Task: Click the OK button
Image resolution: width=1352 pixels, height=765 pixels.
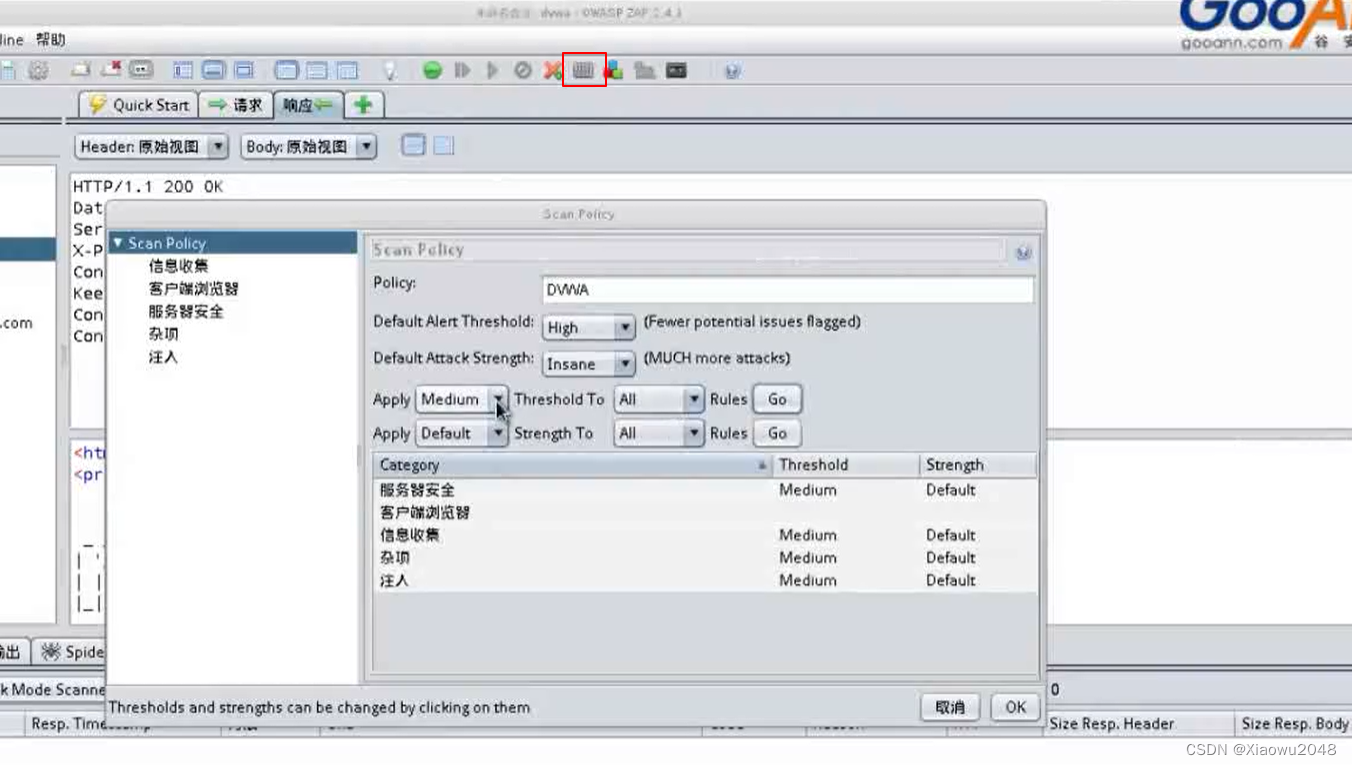Action: [1016, 707]
